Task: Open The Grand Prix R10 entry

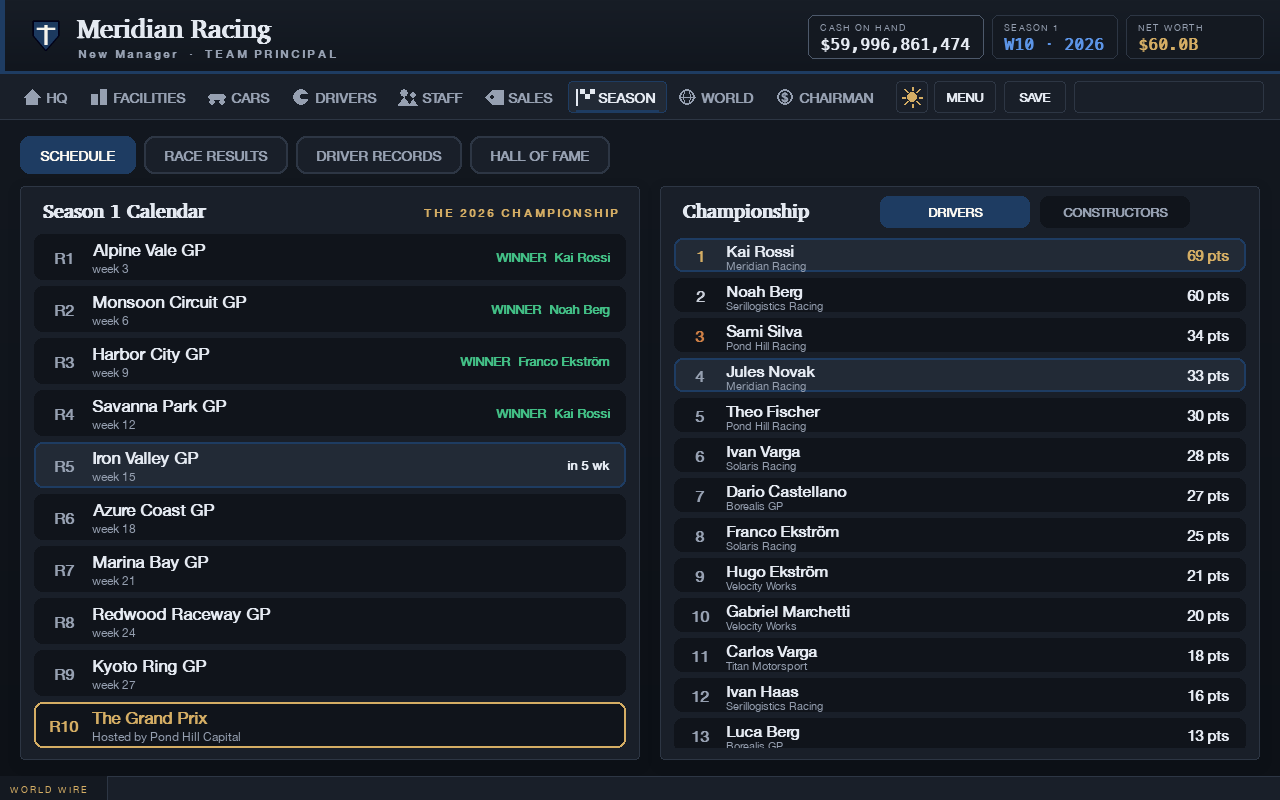Action: 330,725
